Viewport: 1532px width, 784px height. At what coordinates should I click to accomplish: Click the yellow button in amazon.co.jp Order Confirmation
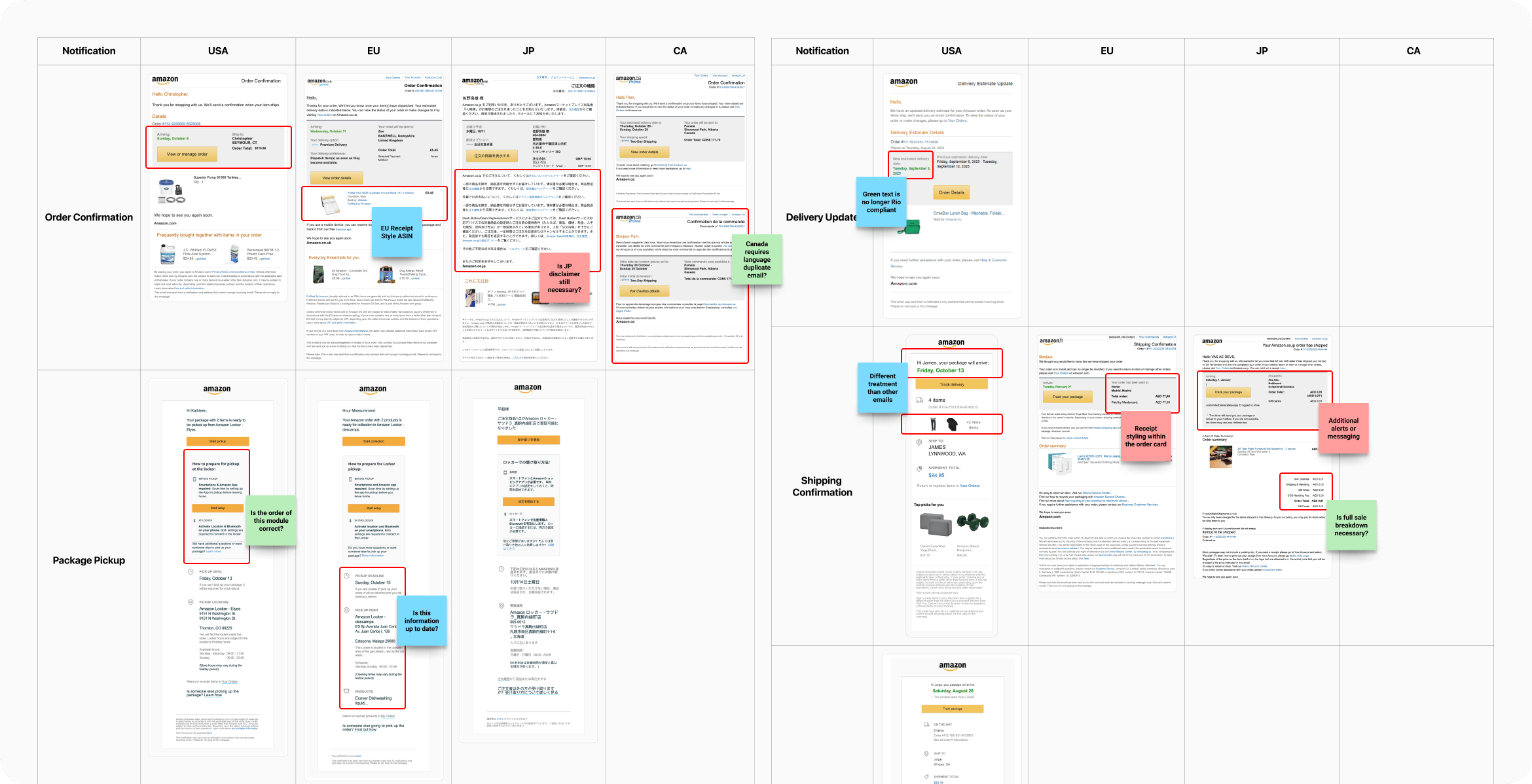point(491,156)
